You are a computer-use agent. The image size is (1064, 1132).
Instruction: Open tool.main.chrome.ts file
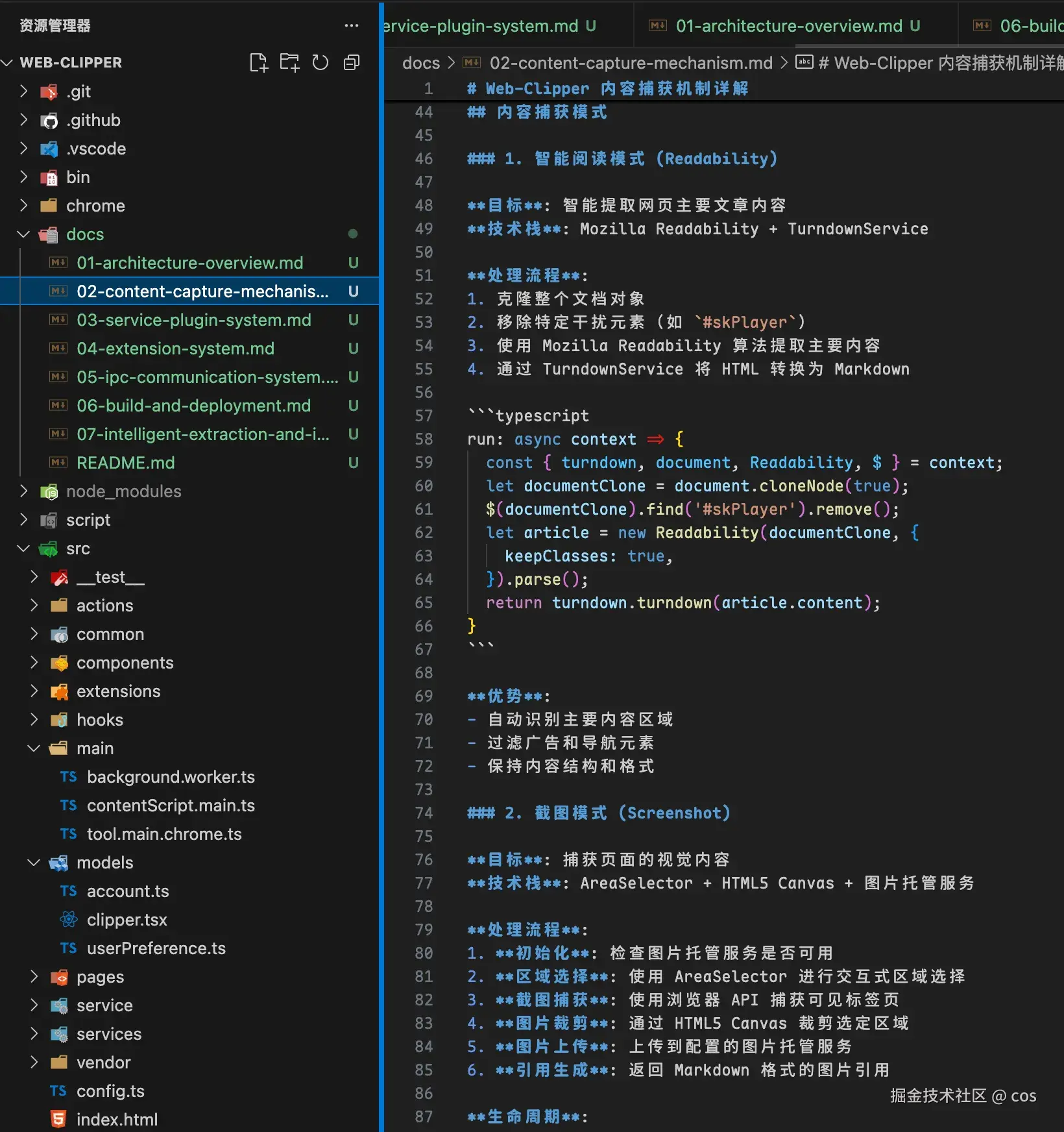click(189, 834)
